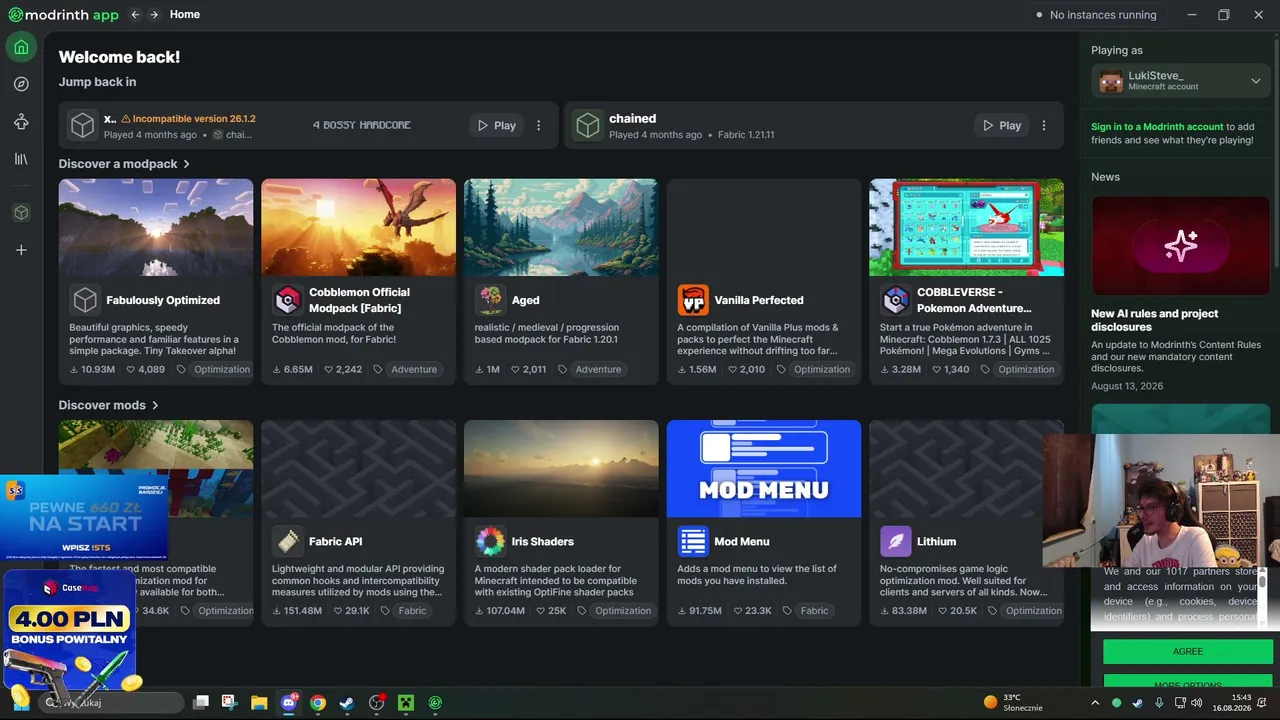
Task: Play the chained instance
Action: pos(1002,125)
